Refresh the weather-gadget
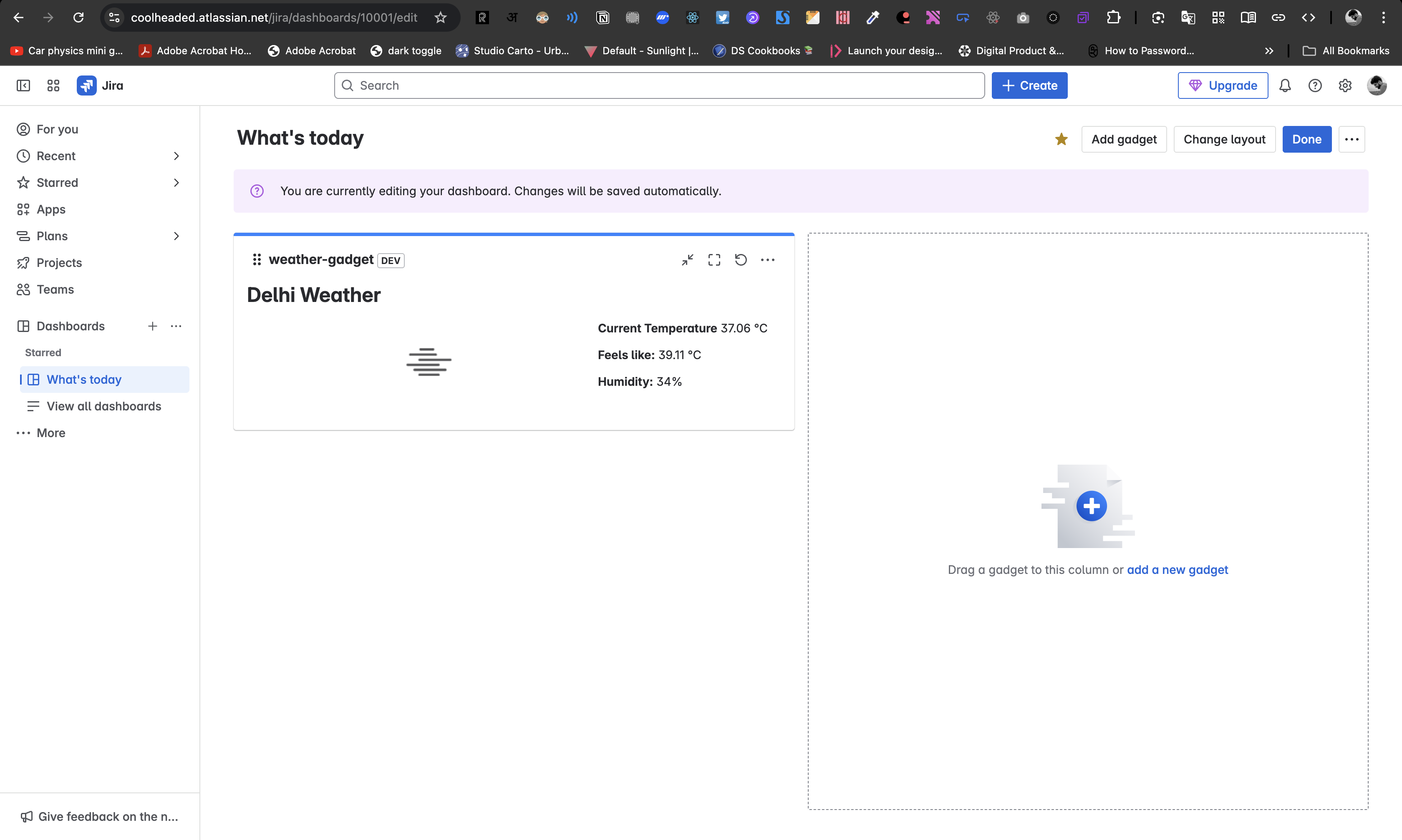This screenshot has width=1402, height=840. (x=741, y=260)
